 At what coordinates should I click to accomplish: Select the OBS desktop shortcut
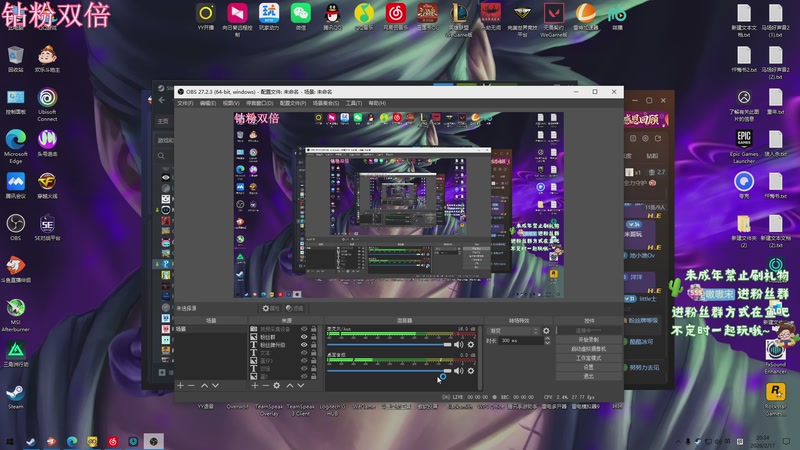16,227
